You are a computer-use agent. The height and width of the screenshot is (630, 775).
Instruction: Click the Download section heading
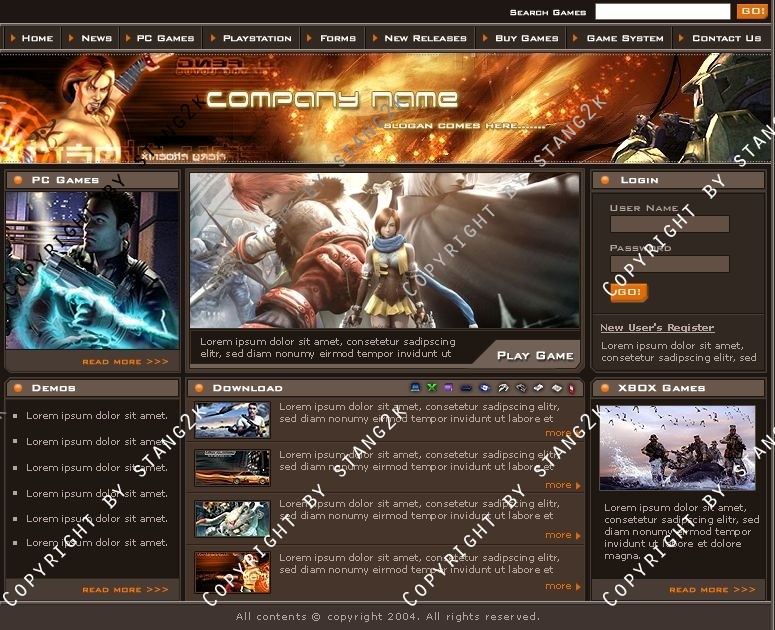tap(247, 388)
